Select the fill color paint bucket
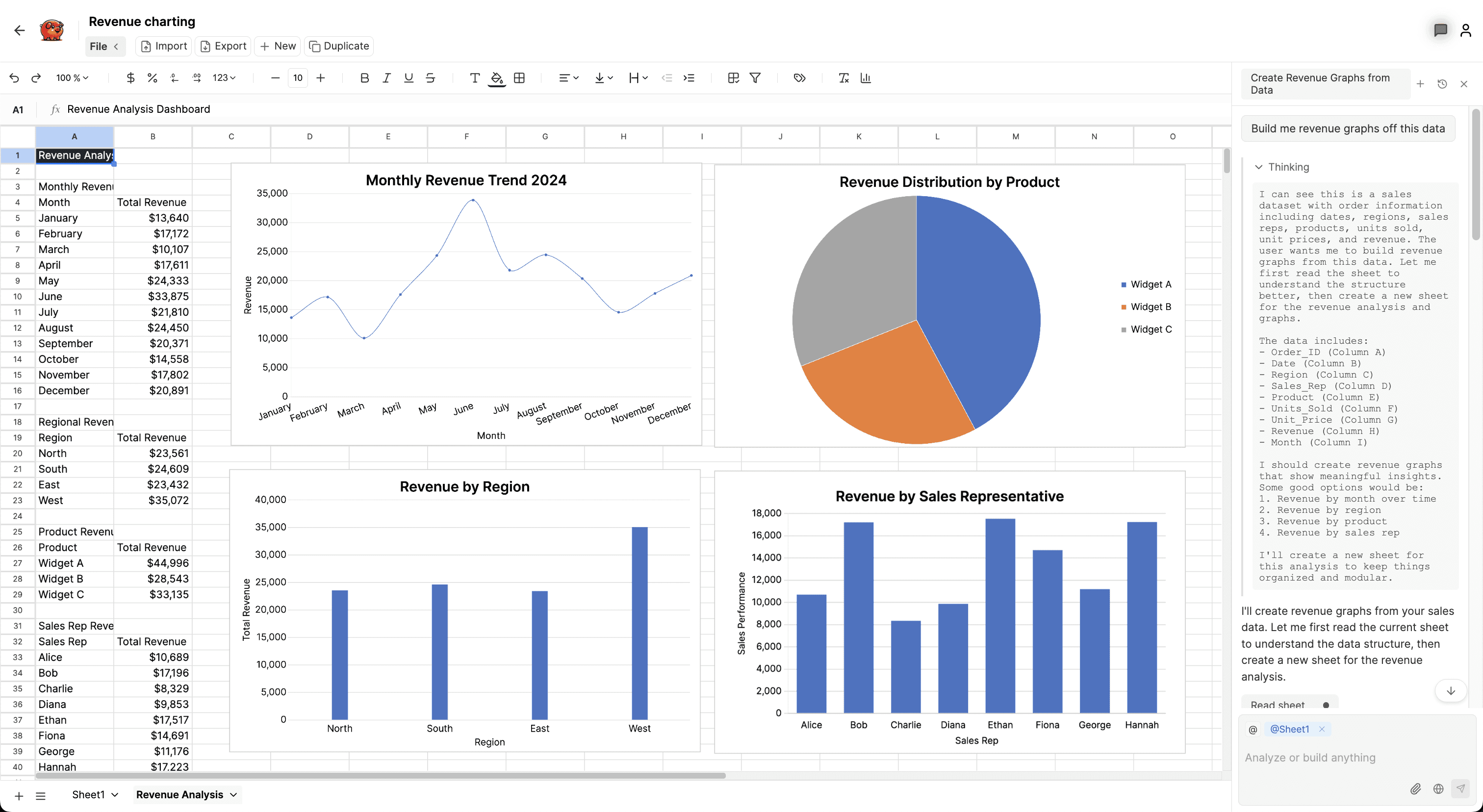The width and height of the screenshot is (1483, 812). (x=496, y=77)
